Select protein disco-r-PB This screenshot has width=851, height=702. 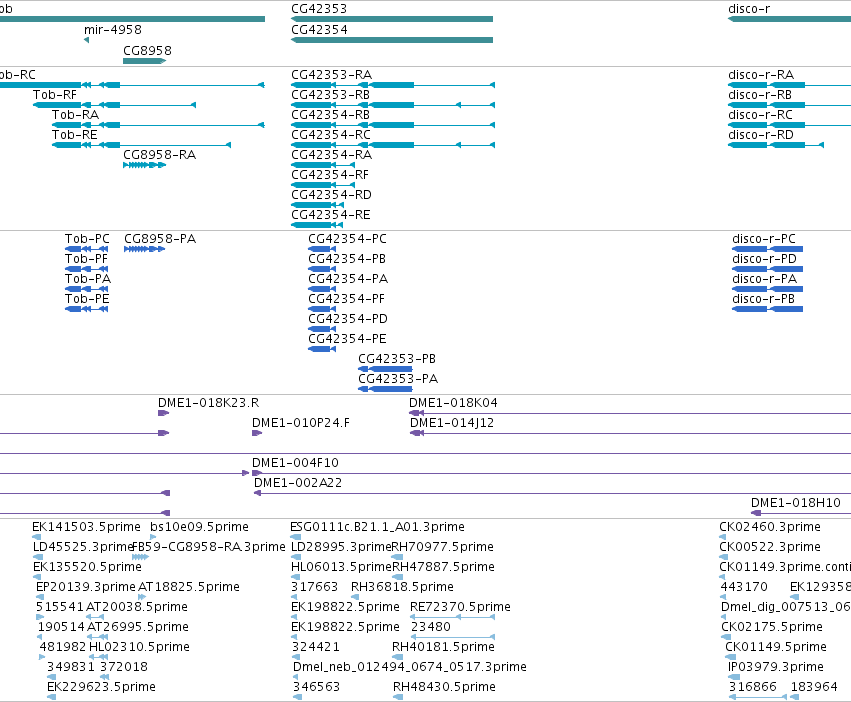coord(767,309)
